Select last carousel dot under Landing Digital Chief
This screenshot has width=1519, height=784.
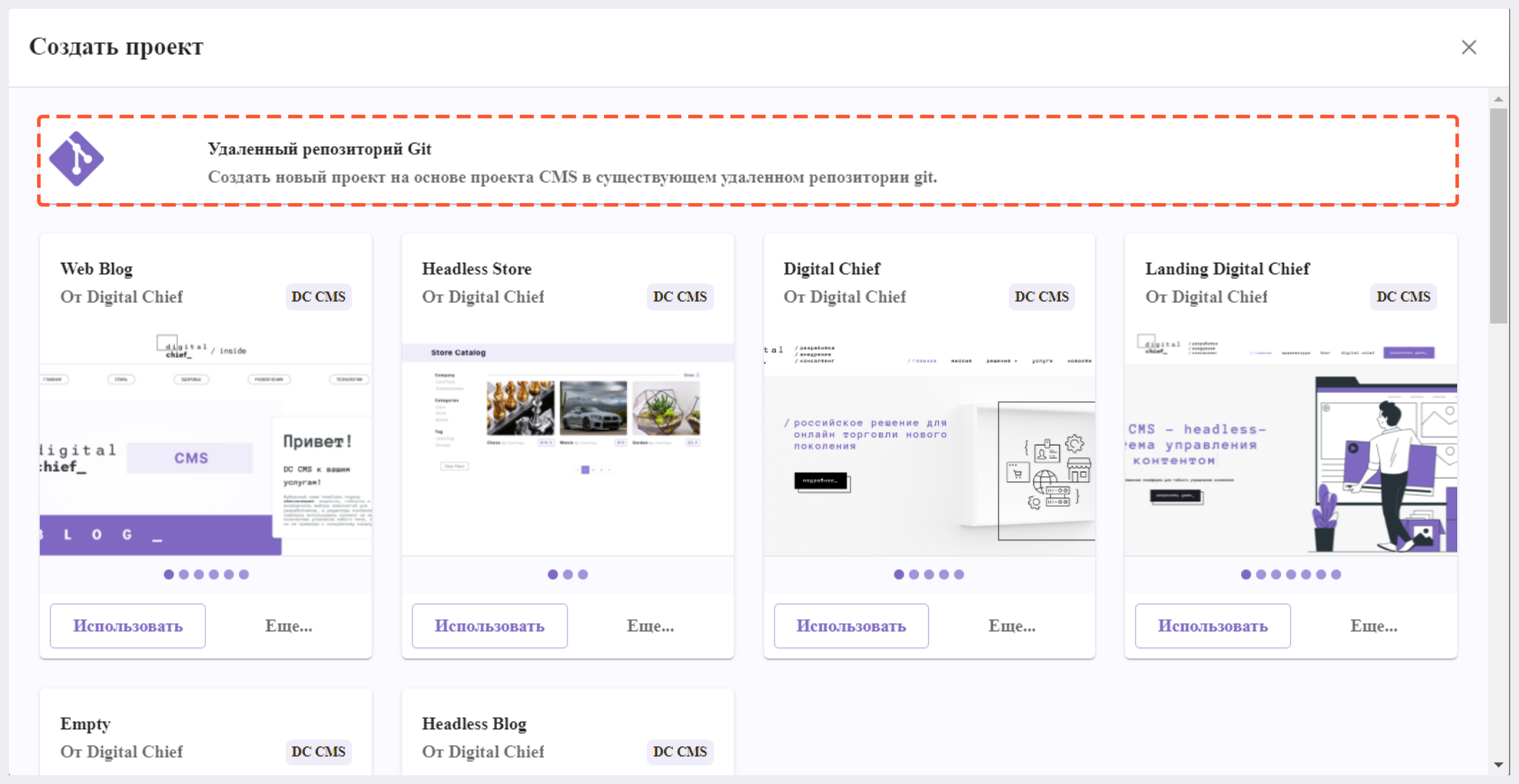[x=1336, y=574]
